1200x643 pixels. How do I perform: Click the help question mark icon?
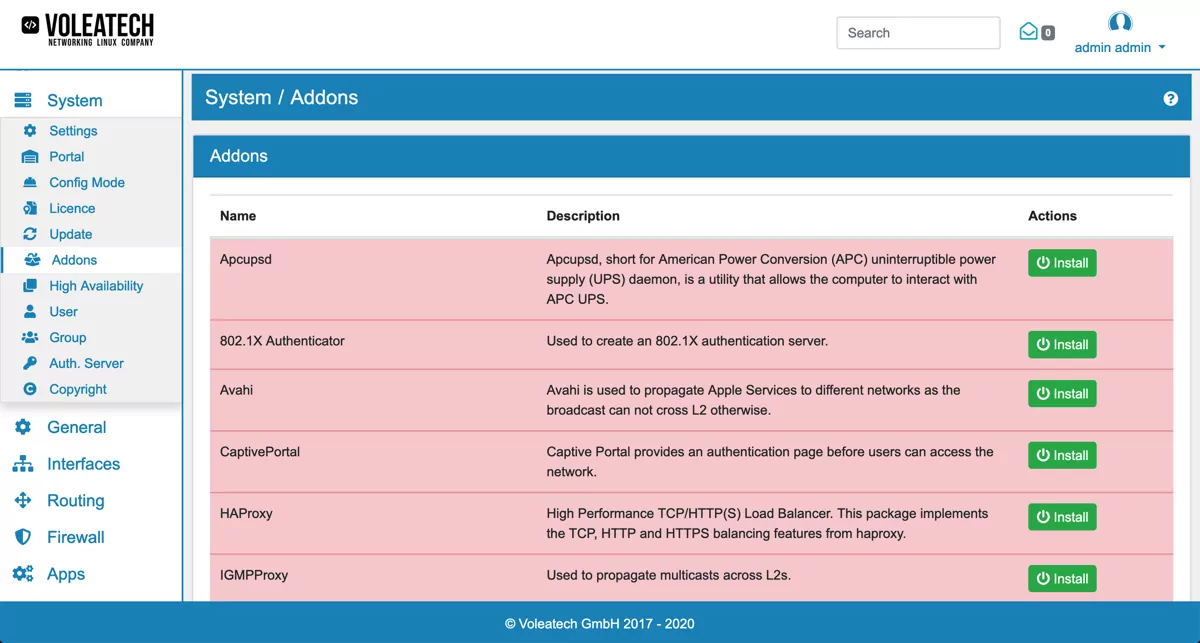(x=1170, y=98)
